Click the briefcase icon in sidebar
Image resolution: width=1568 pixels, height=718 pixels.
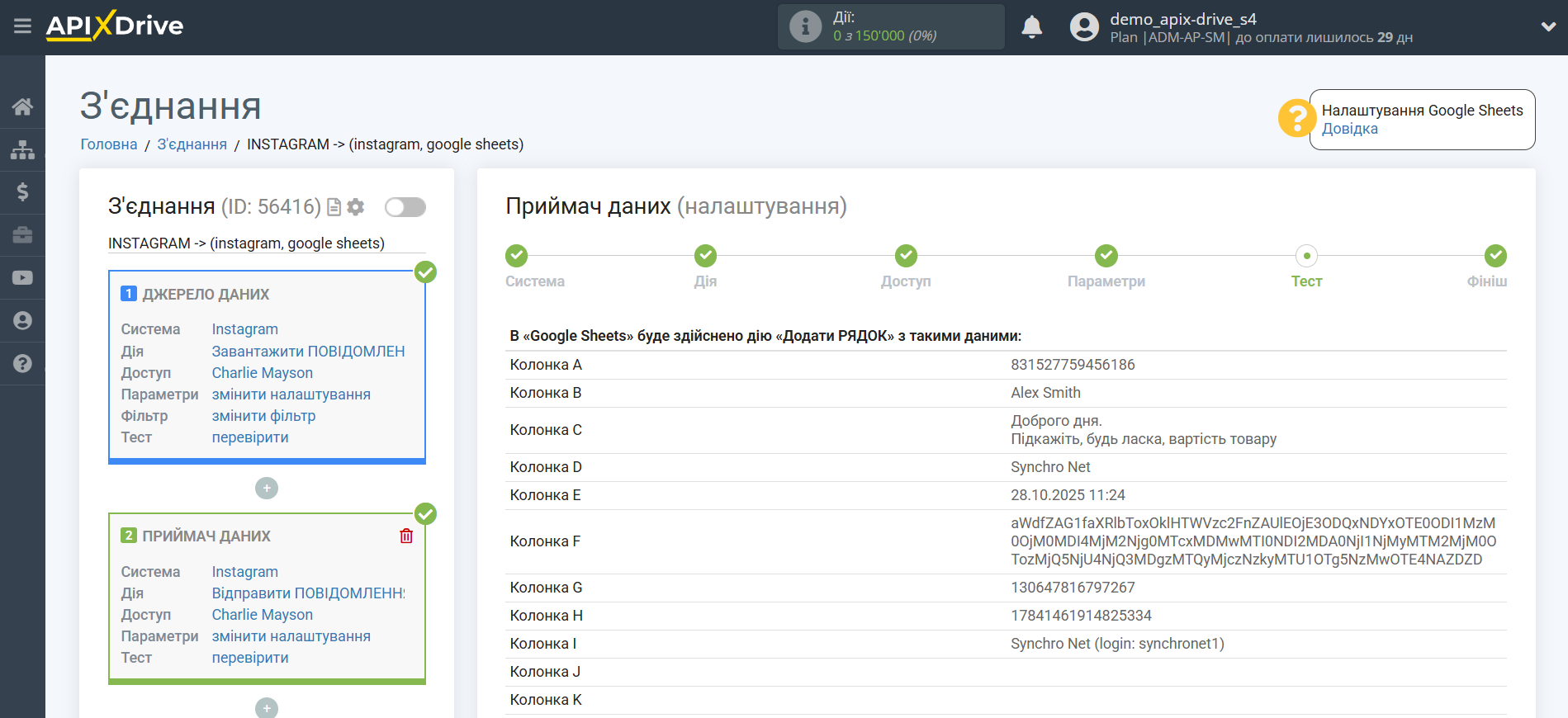(22, 235)
